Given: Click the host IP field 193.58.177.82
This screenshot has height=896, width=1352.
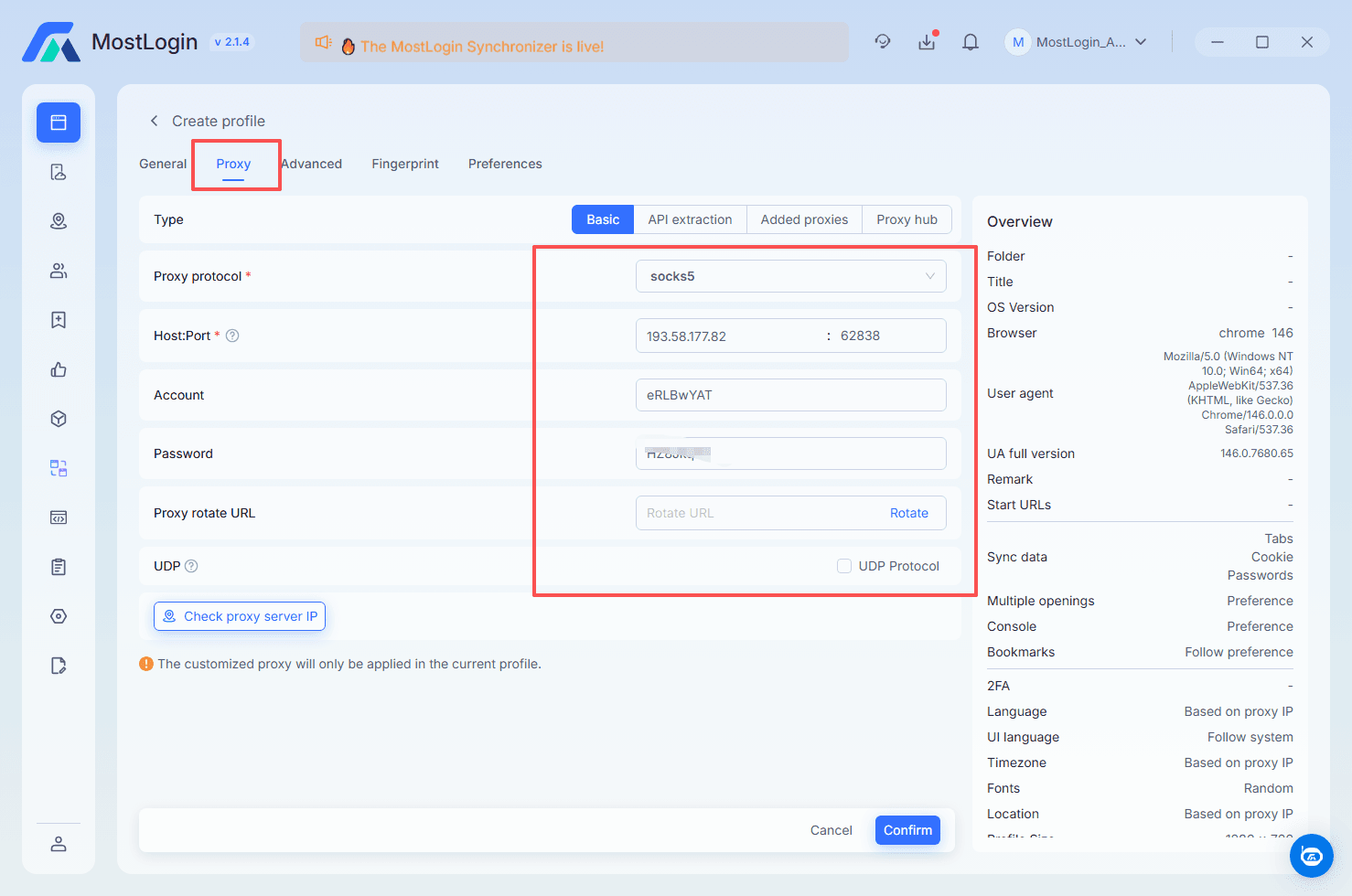Looking at the screenshot, I should (x=730, y=336).
